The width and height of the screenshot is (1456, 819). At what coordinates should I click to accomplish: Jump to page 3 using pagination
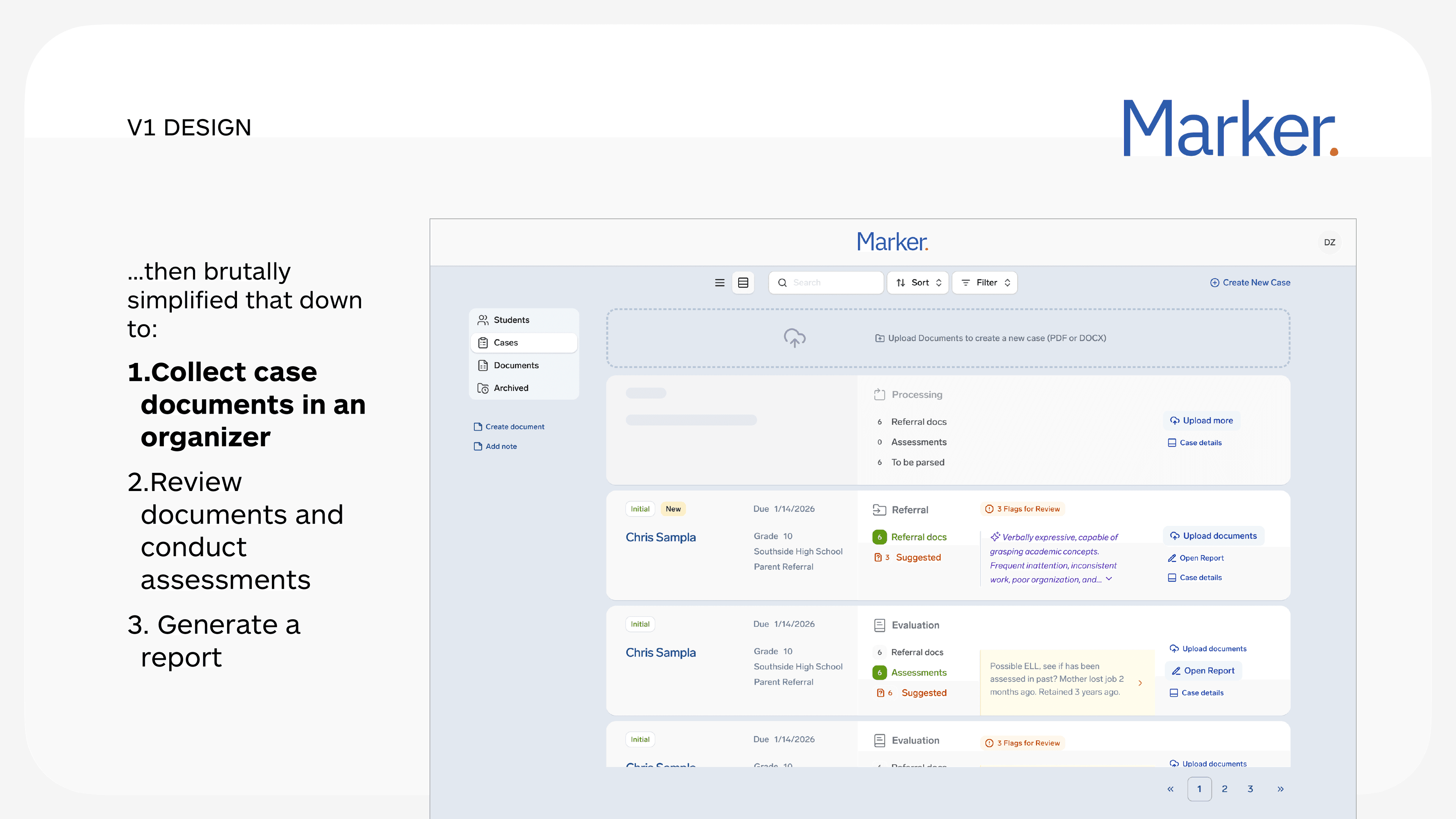pyautogui.click(x=1250, y=789)
